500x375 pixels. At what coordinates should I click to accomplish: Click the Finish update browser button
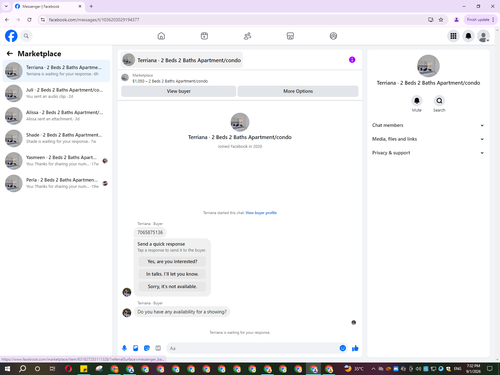(x=480, y=20)
